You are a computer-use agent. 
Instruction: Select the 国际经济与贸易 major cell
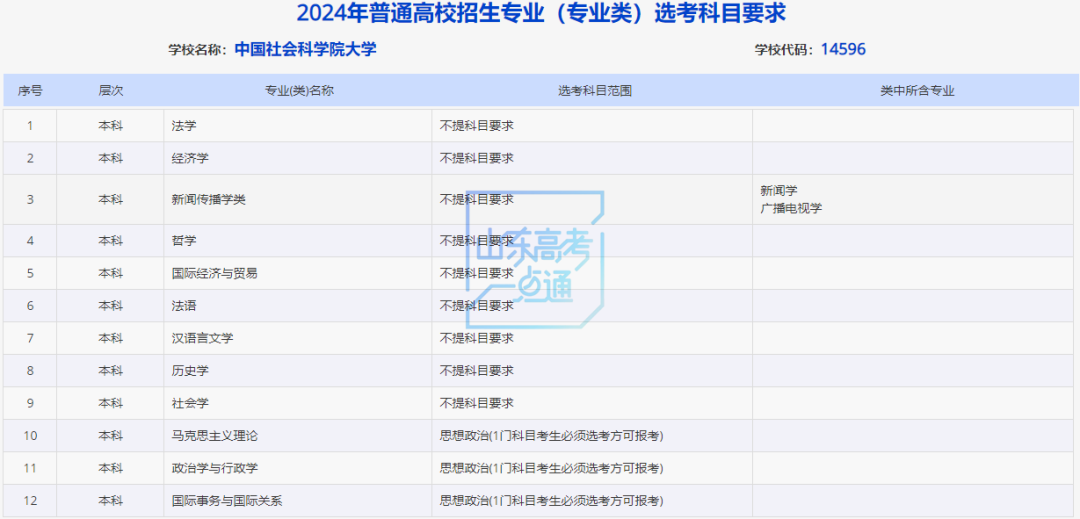298,273
